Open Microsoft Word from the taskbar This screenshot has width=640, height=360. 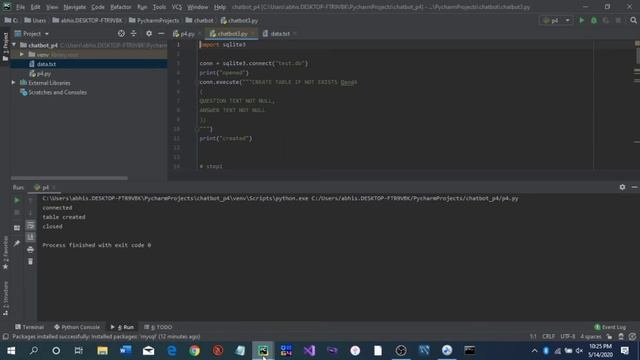125,351
